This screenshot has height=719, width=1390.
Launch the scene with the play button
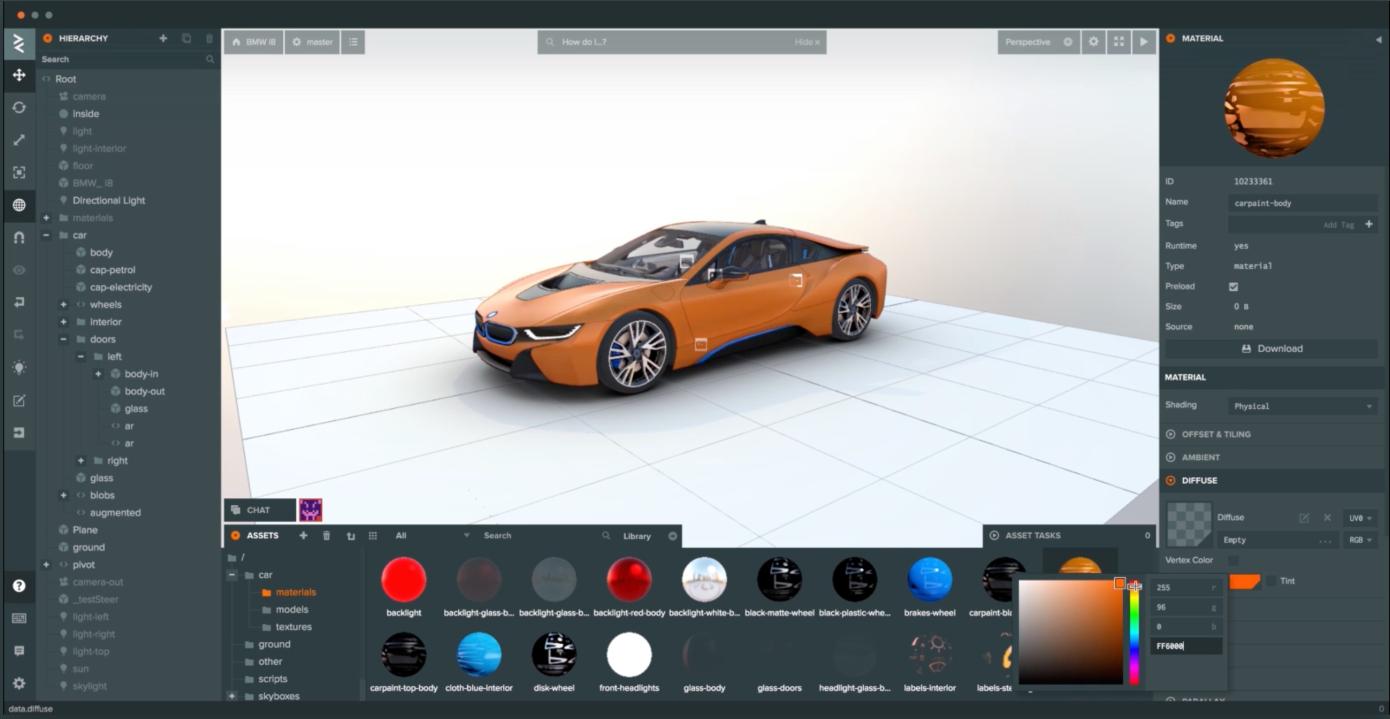click(x=1144, y=42)
